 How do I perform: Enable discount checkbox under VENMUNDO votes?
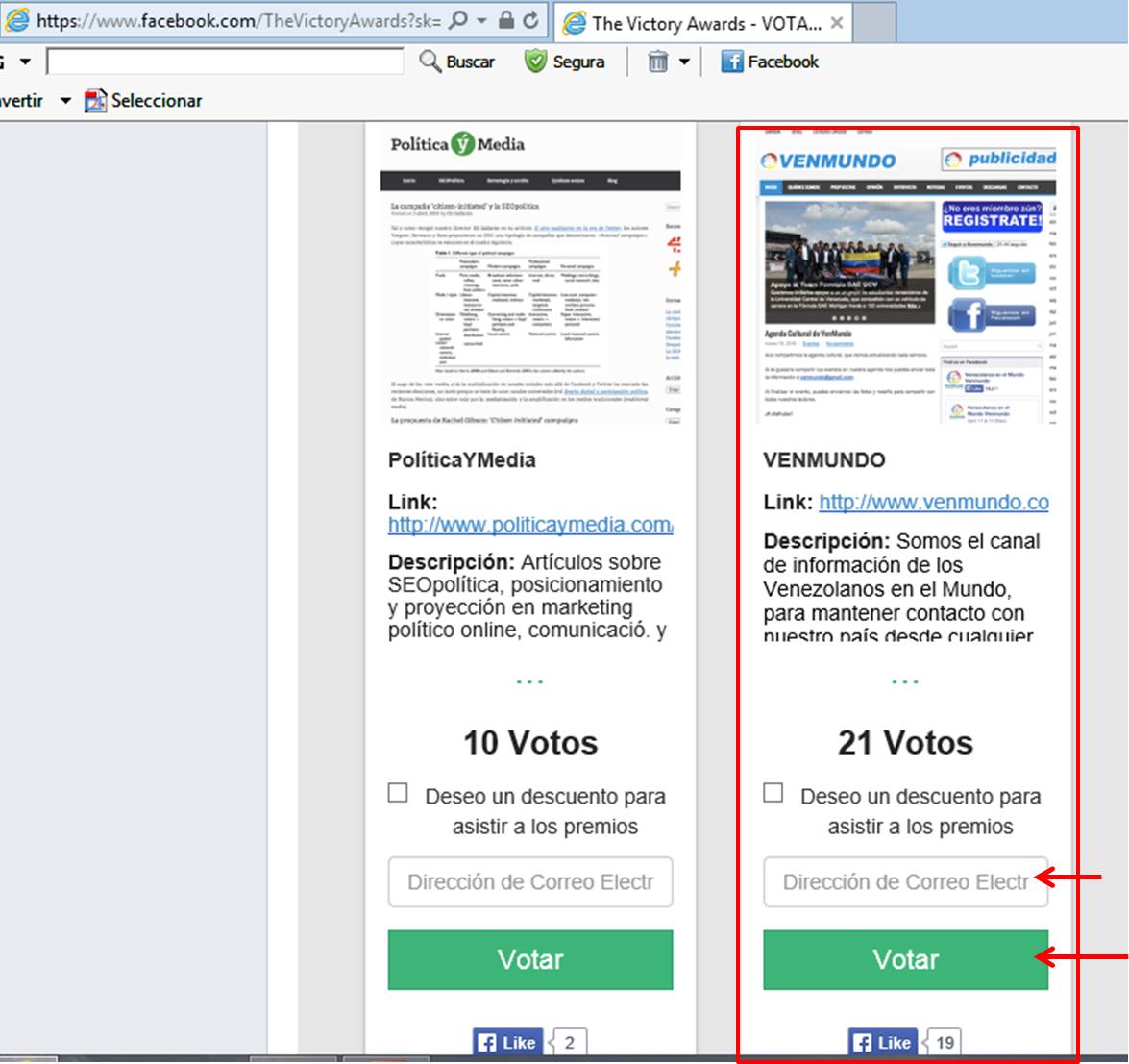pos(773,793)
